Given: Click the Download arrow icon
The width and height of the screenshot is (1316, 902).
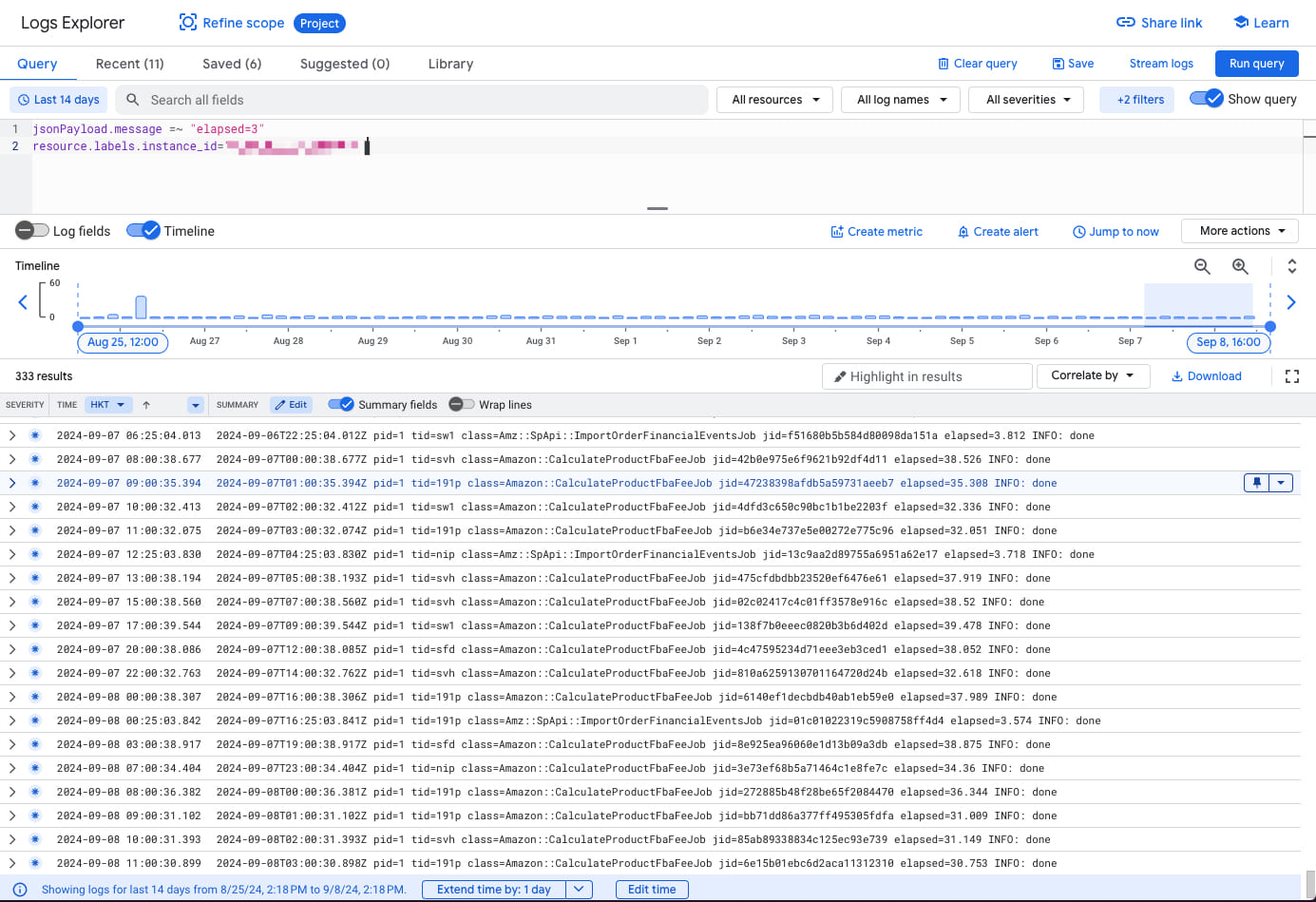Looking at the screenshot, I should [1177, 376].
